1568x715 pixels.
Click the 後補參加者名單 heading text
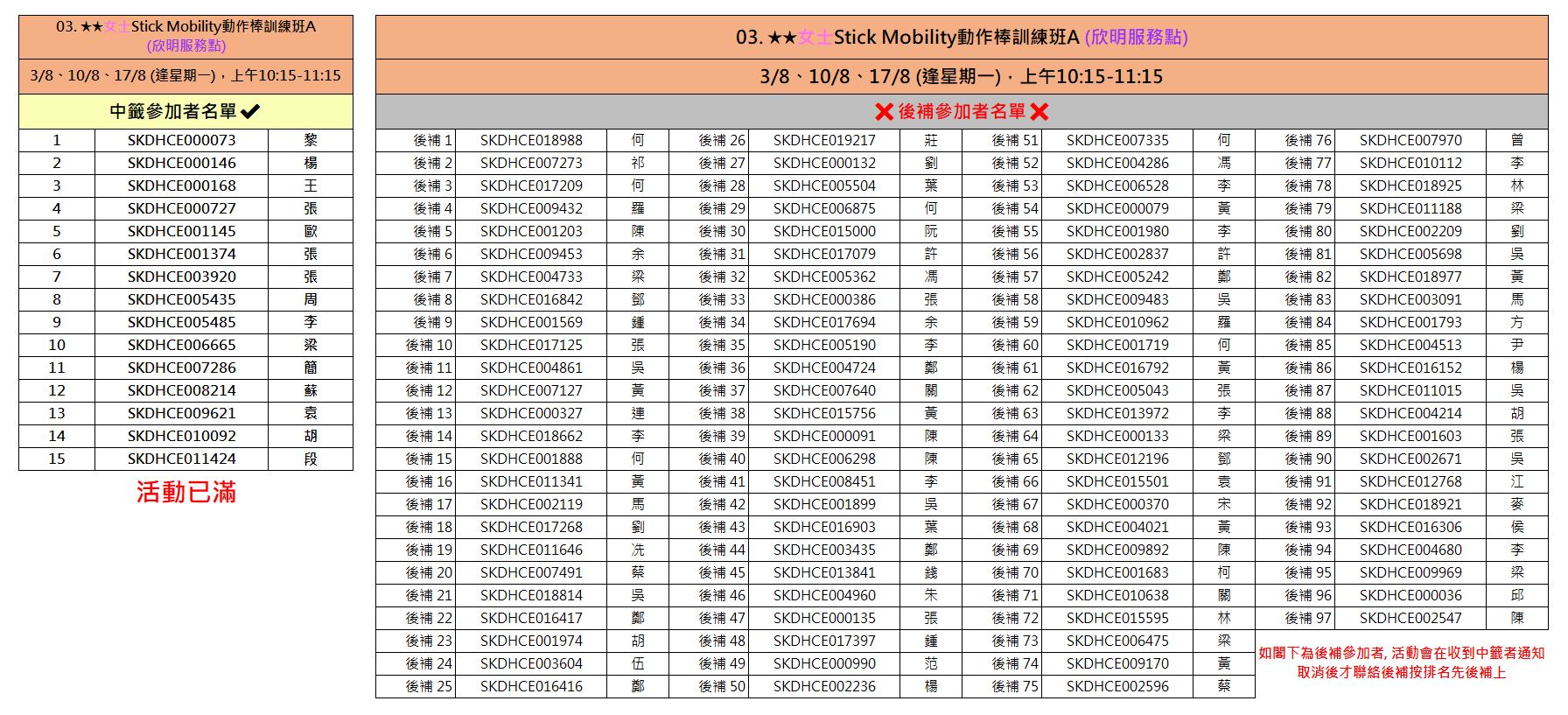click(962, 112)
